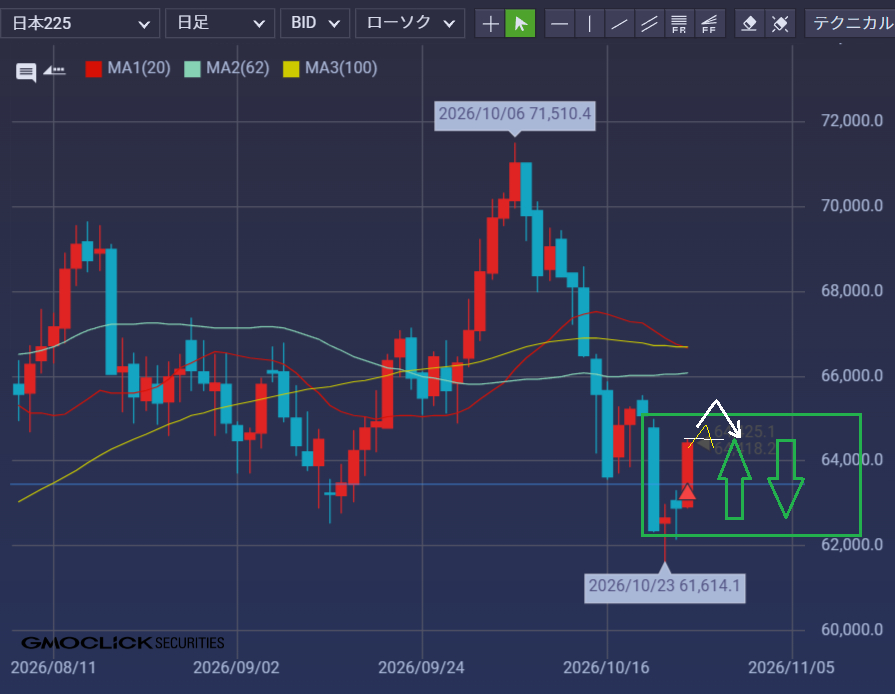
Task: Click the 2026/08/11 date axis label
Action: (54, 668)
